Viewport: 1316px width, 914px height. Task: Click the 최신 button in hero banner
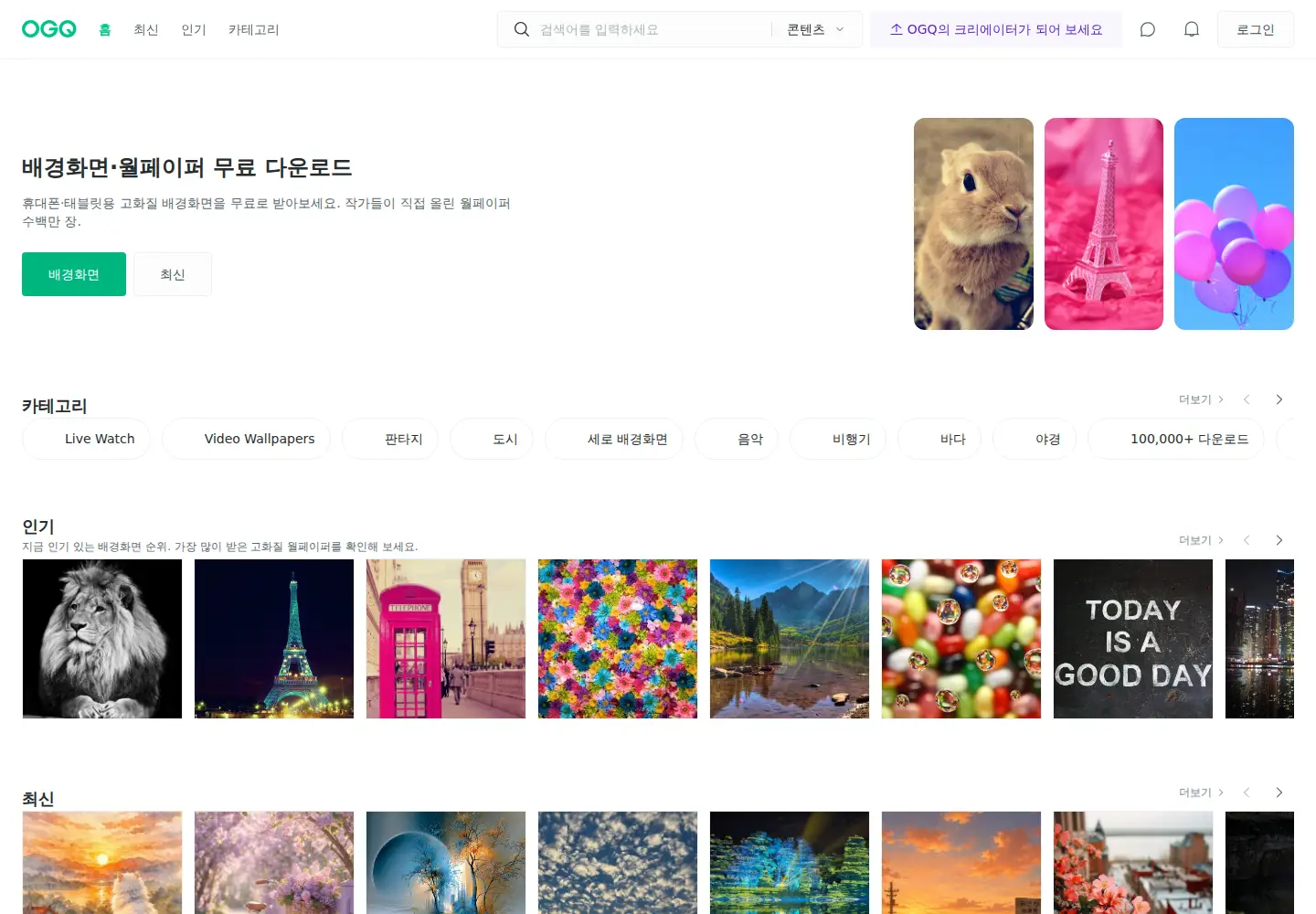click(173, 274)
